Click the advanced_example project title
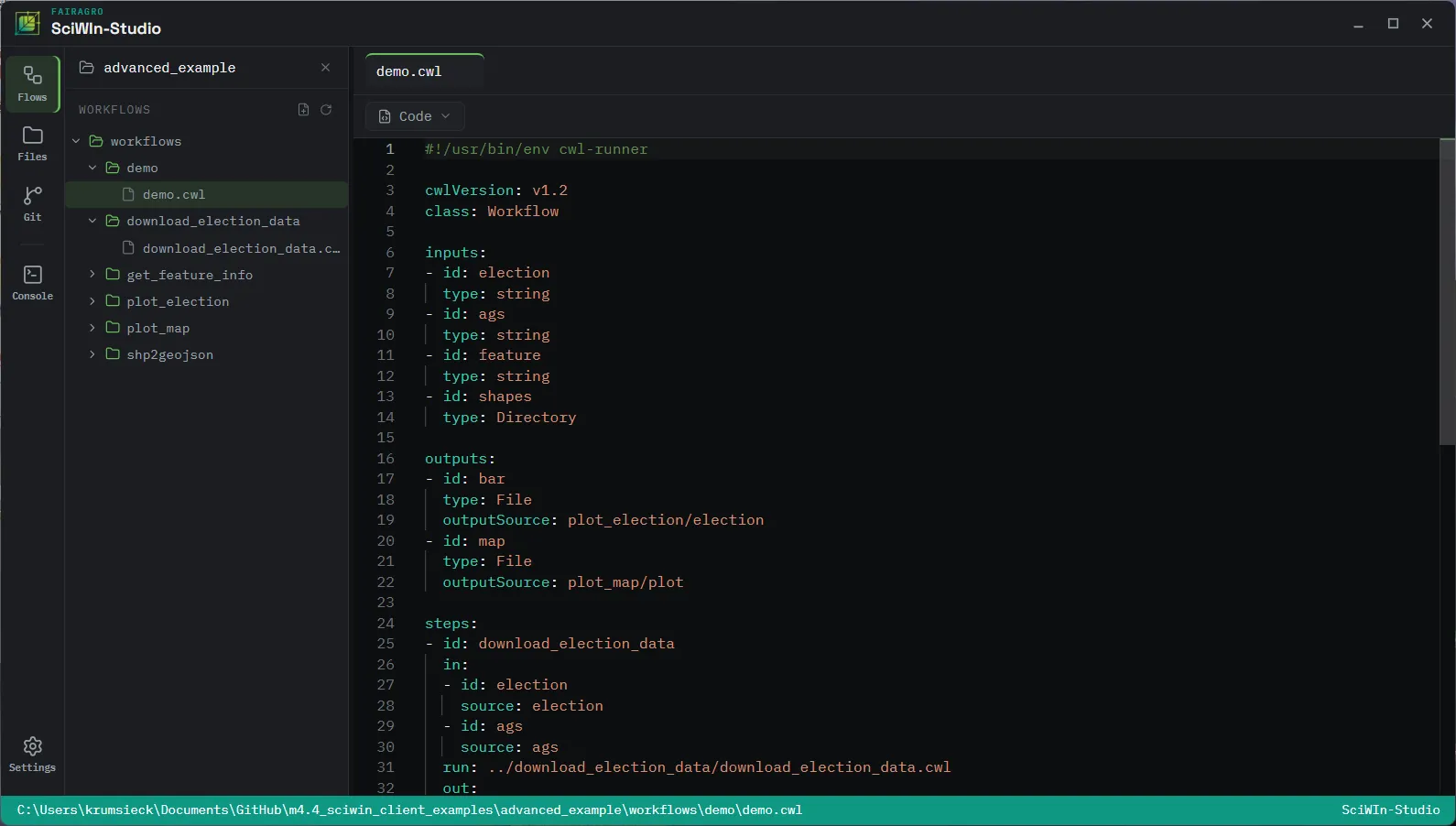 (x=169, y=68)
